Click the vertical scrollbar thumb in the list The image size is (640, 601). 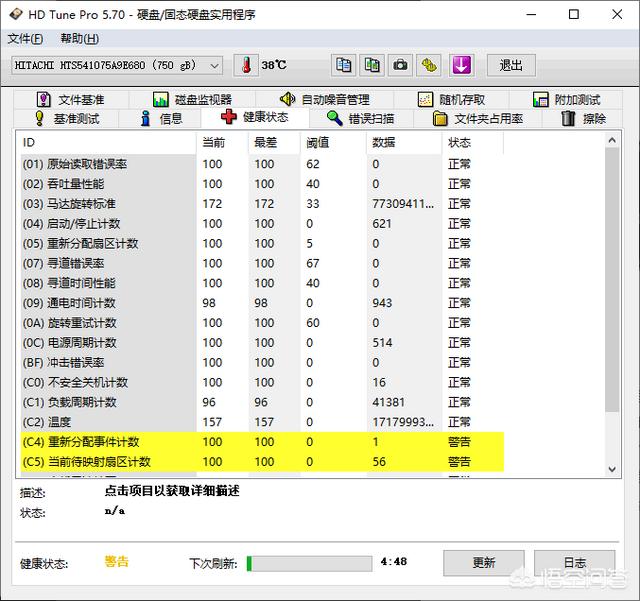coord(612,280)
